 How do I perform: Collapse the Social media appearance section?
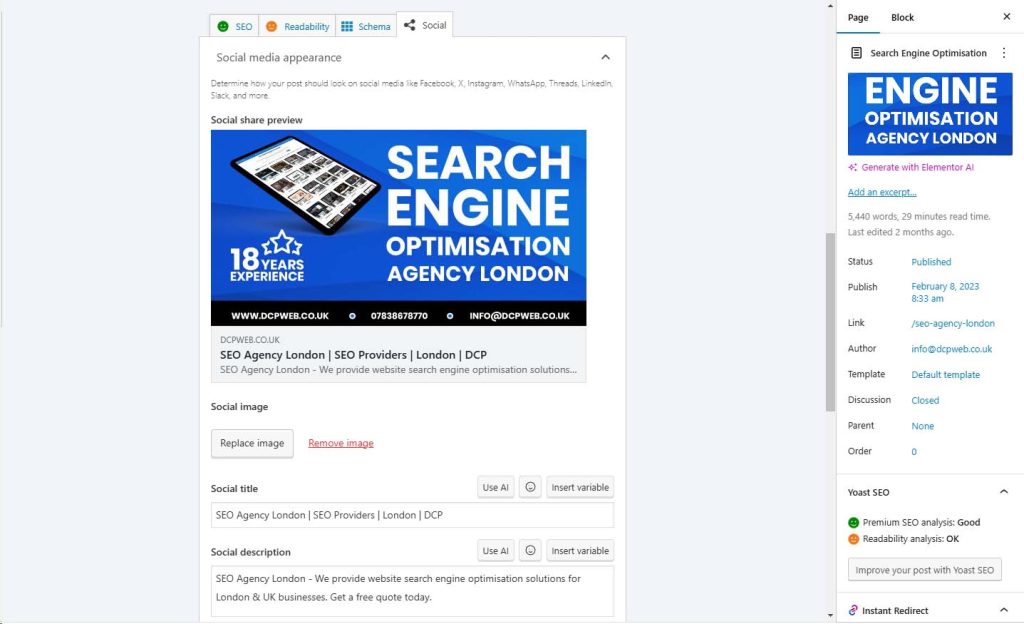605,57
